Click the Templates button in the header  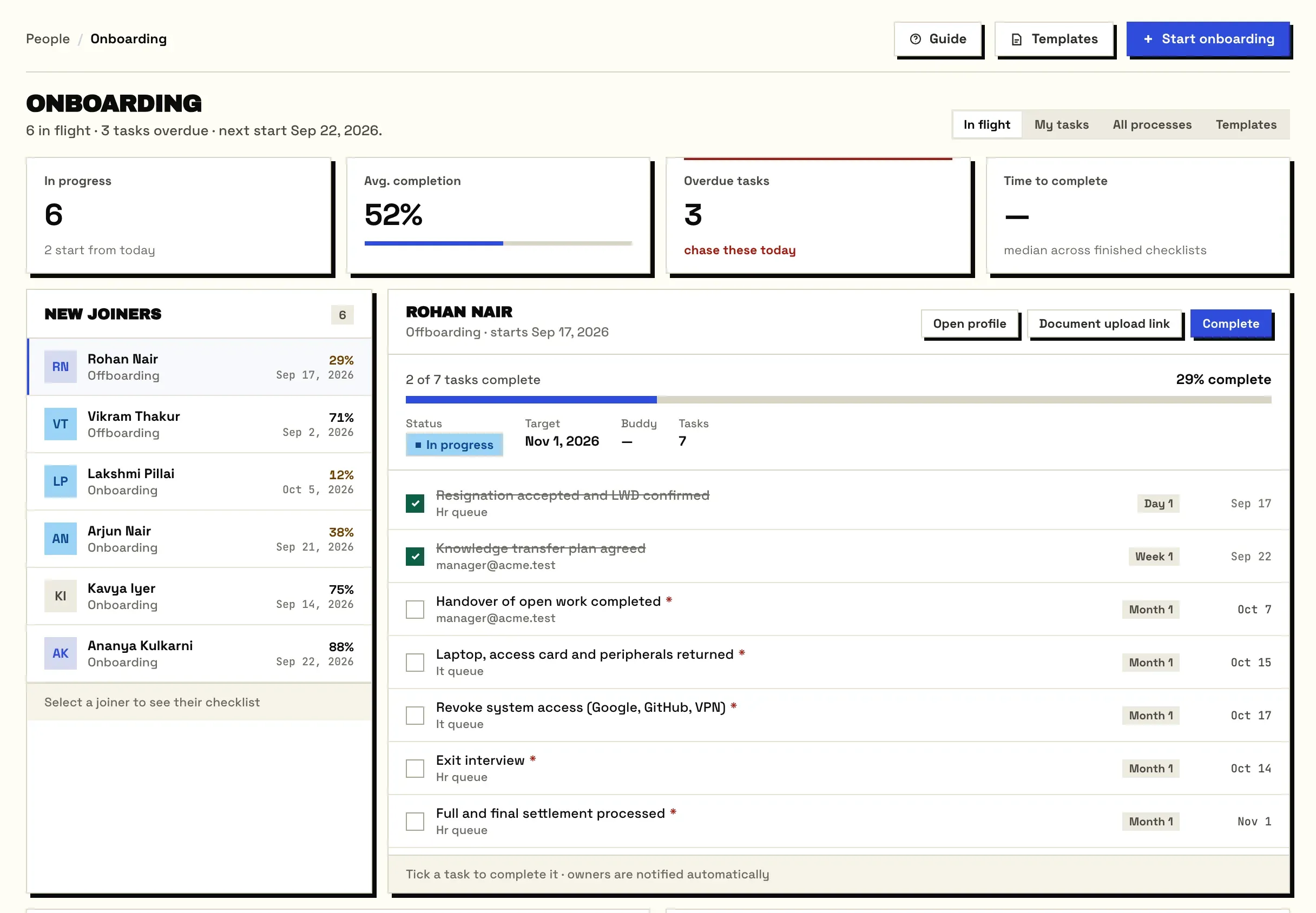point(1055,39)
